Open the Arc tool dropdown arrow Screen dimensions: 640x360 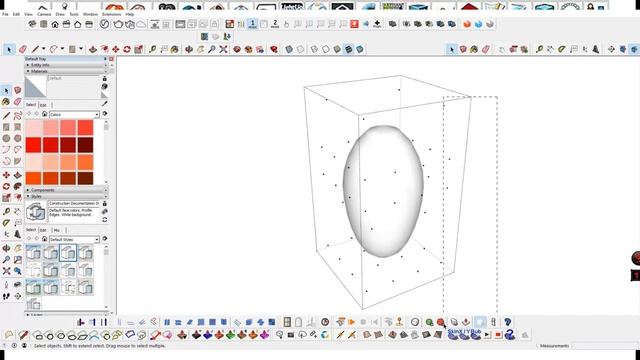62,49
